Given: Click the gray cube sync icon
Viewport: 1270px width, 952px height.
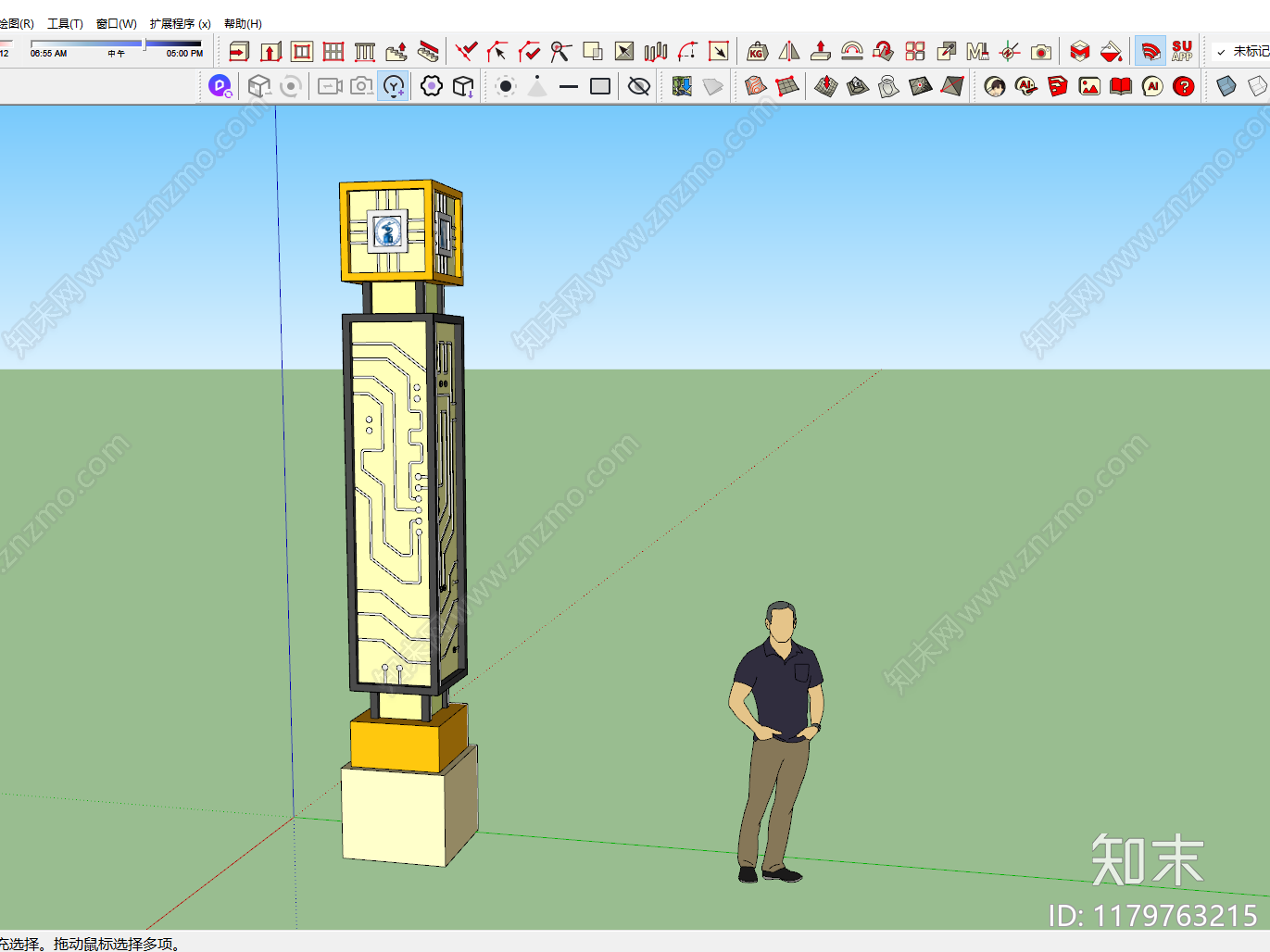Looking at the screenshot, I should pos(259,87).
